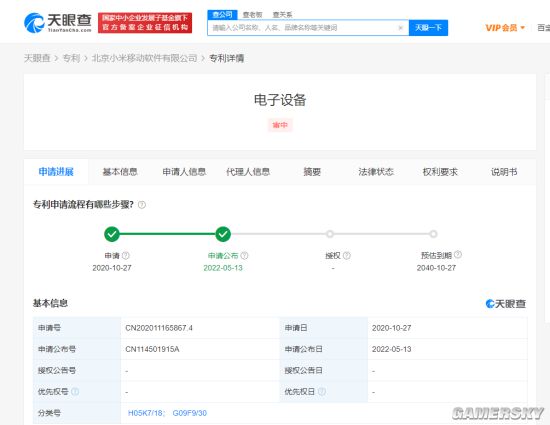Open classification link G09F9/30
The width and height of the screenshot is (550, 425).
coord(190,413)
